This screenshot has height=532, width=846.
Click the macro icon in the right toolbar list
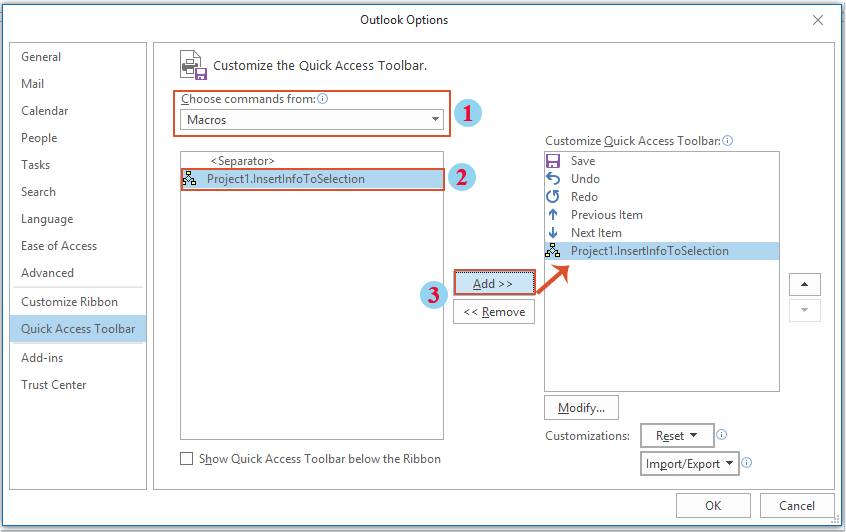[x=552, y=251]
